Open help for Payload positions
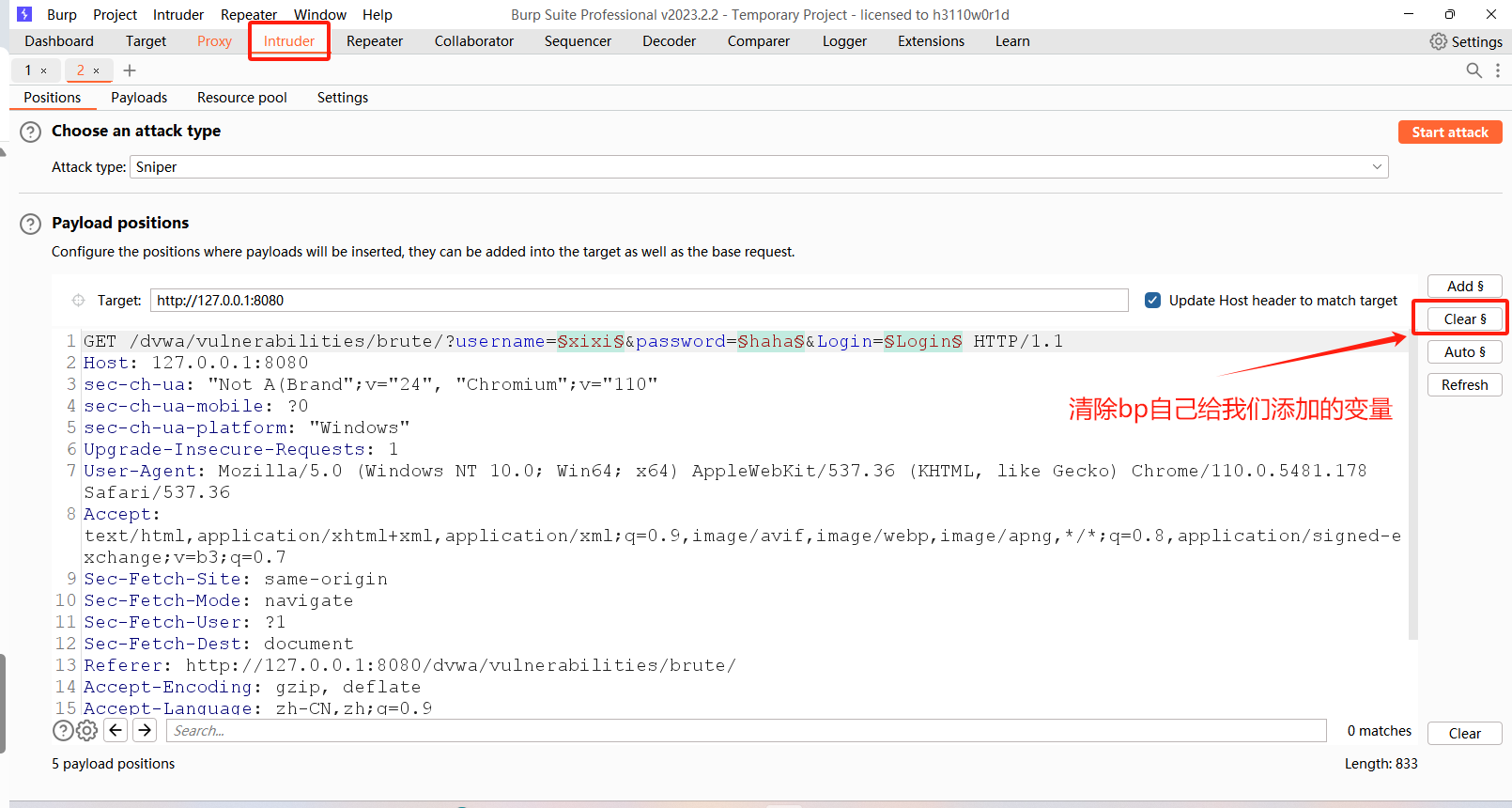Screen dimensions: 1512x808 click(31, 224)
